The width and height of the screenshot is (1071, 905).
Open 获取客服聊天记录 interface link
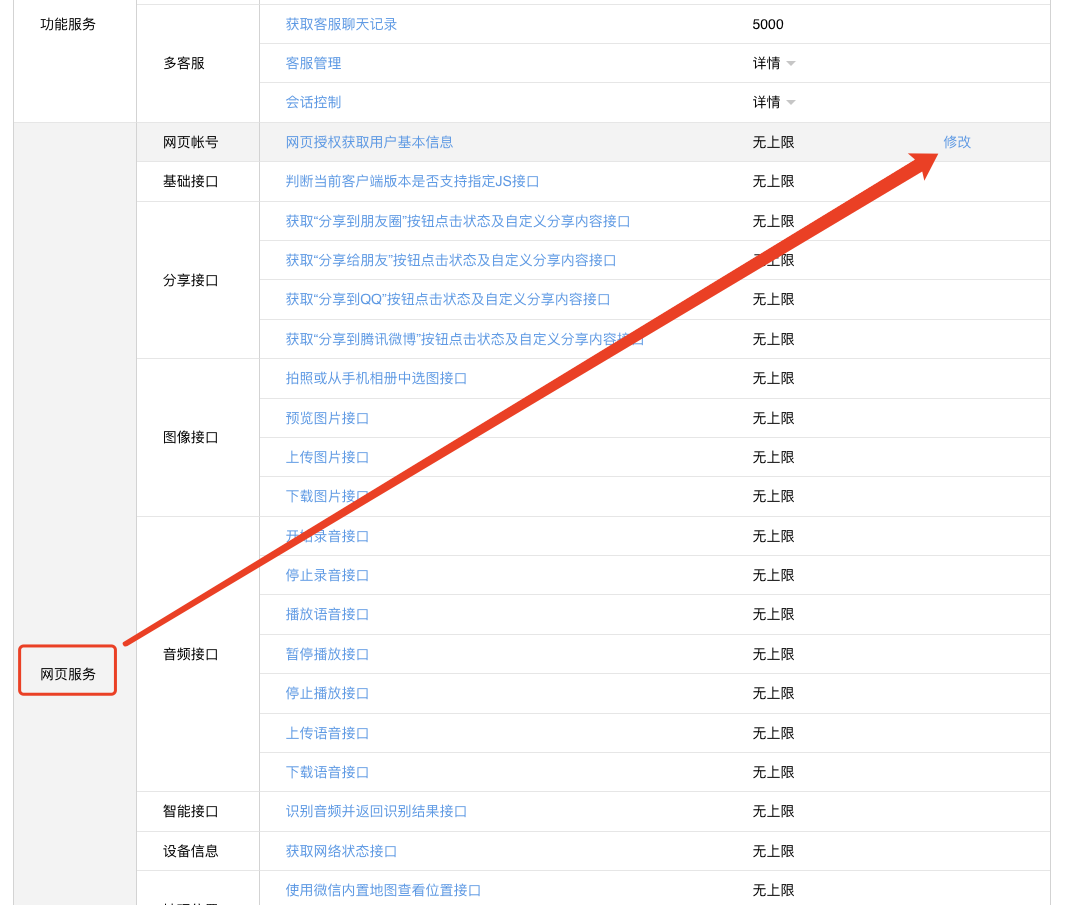click(341, 24)
